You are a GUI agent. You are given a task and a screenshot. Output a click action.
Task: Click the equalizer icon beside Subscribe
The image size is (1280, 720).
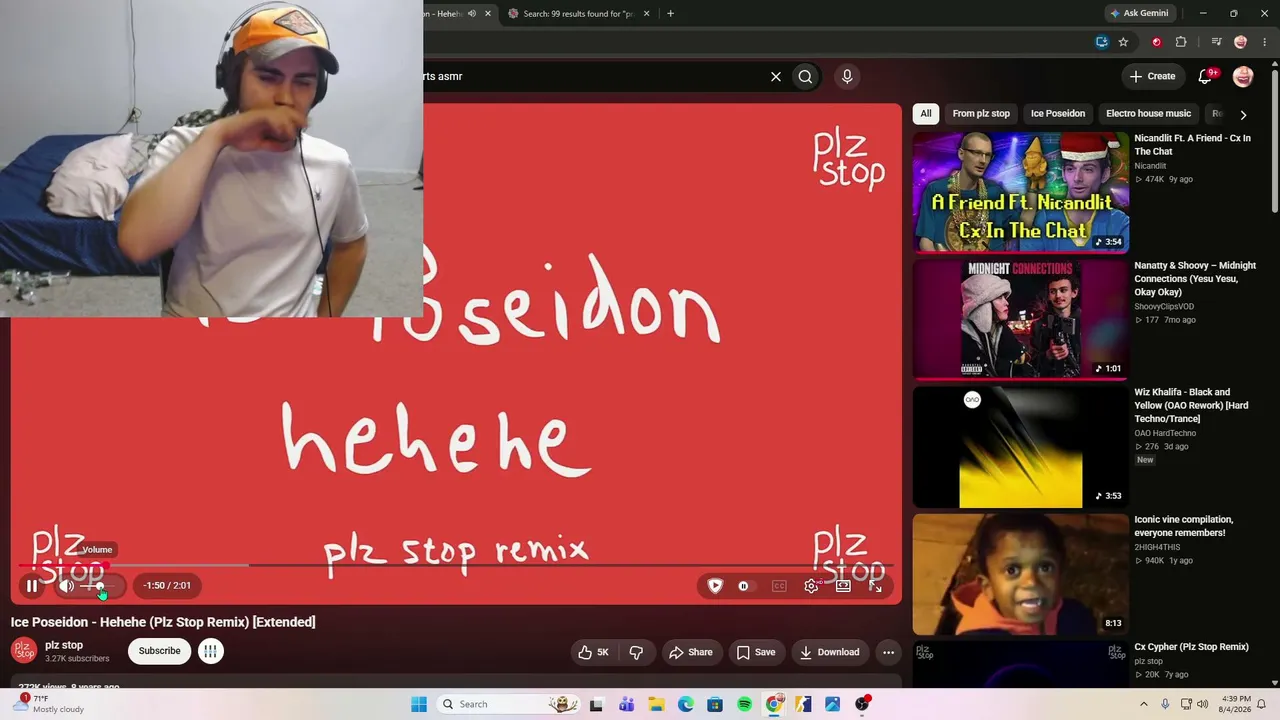(210, 651)
